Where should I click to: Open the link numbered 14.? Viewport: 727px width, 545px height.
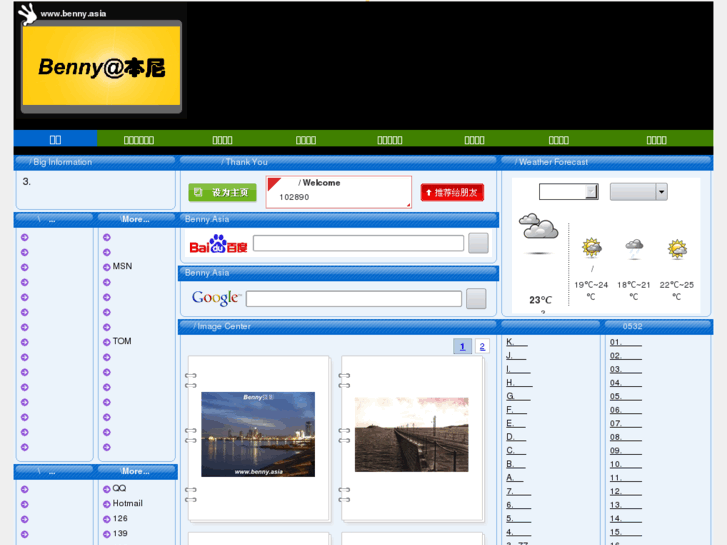click(x=625, y=519)
